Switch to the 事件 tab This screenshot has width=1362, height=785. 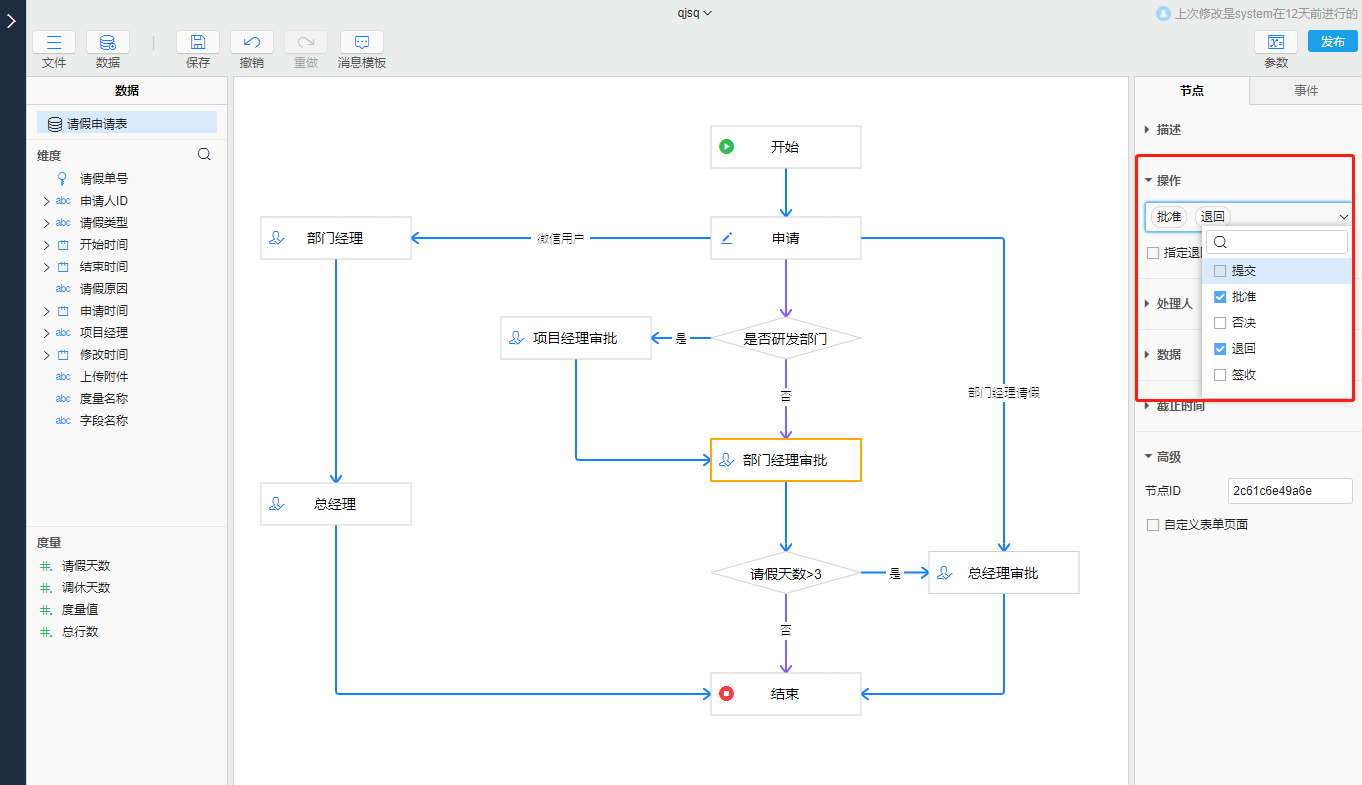(x=1306, y=91)
